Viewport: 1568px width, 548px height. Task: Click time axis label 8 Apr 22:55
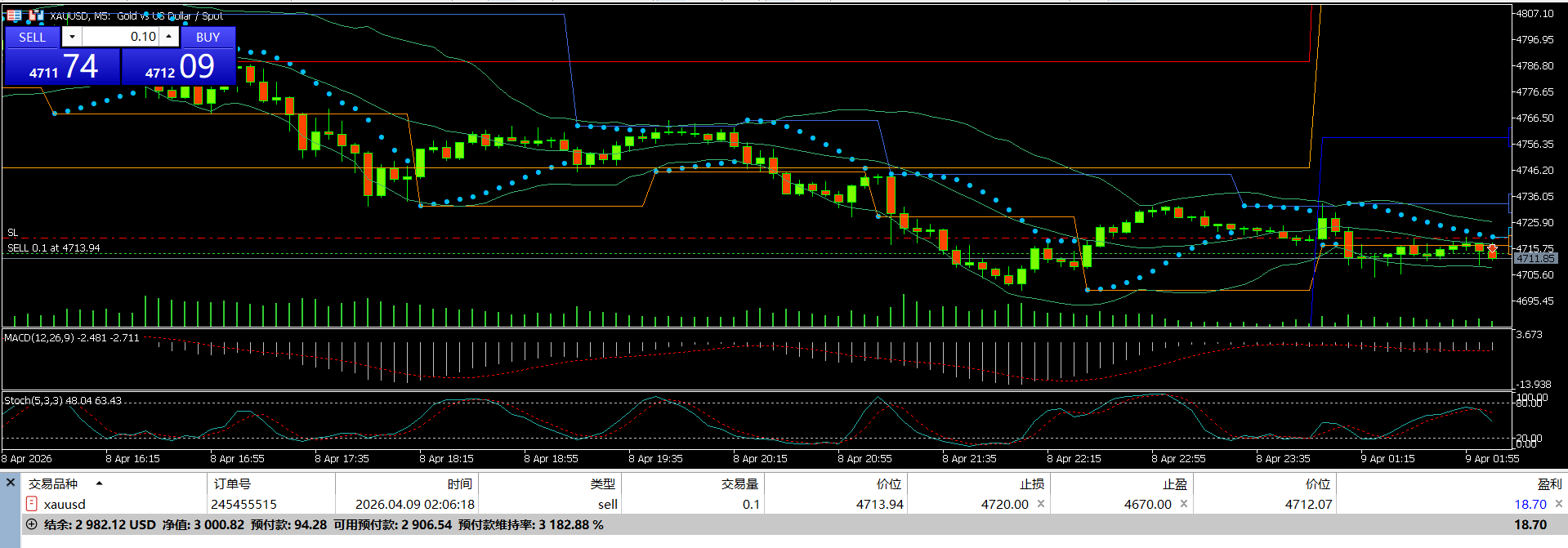click(x=1178, y=458)
